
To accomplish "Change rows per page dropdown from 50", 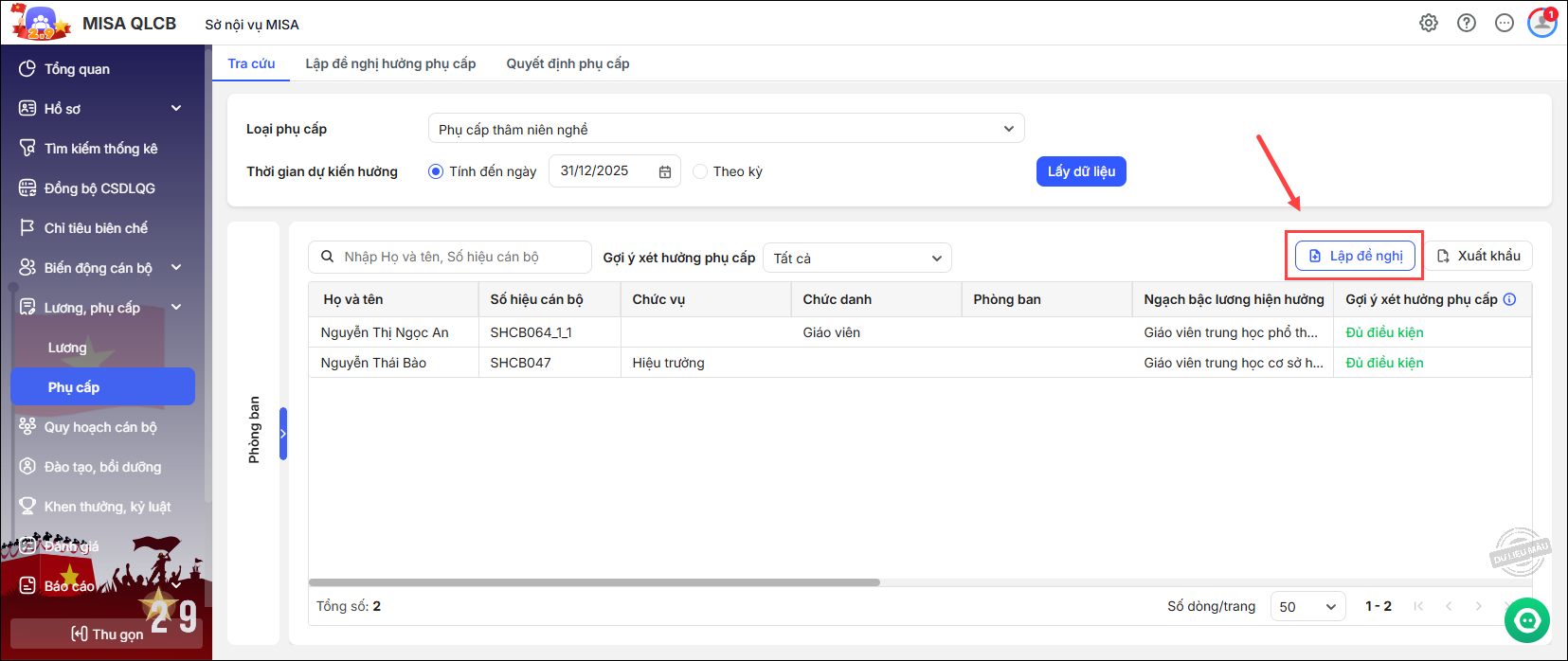I will point(1307,606).
